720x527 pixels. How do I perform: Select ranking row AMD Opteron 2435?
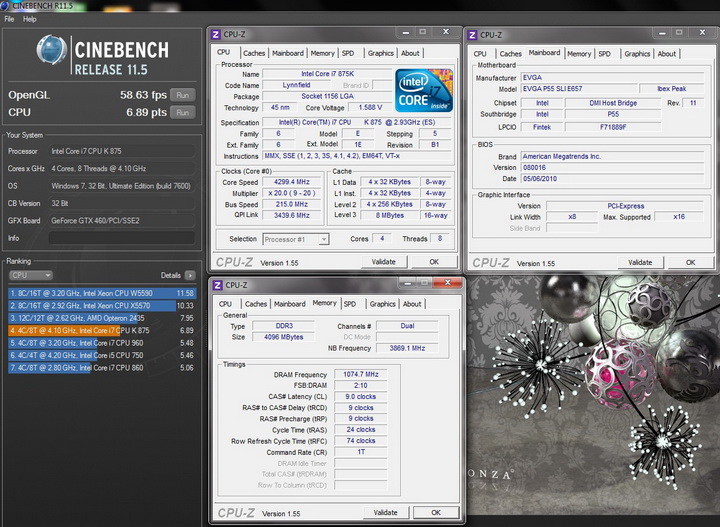(102, 318)
